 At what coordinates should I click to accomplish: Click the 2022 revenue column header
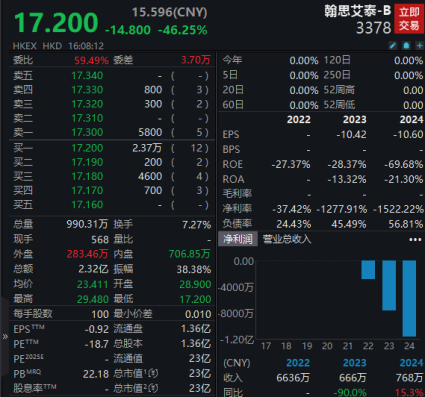298,363
